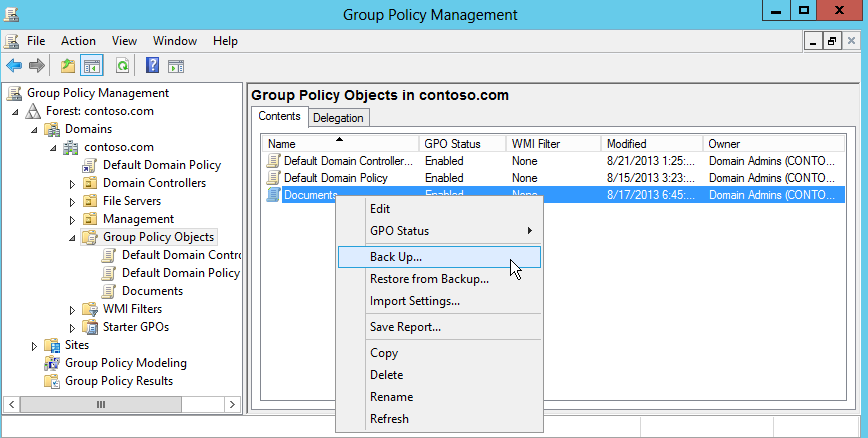Choose Rename from the context menu
This screenshot has height=438, width=868.
point(439,397)
